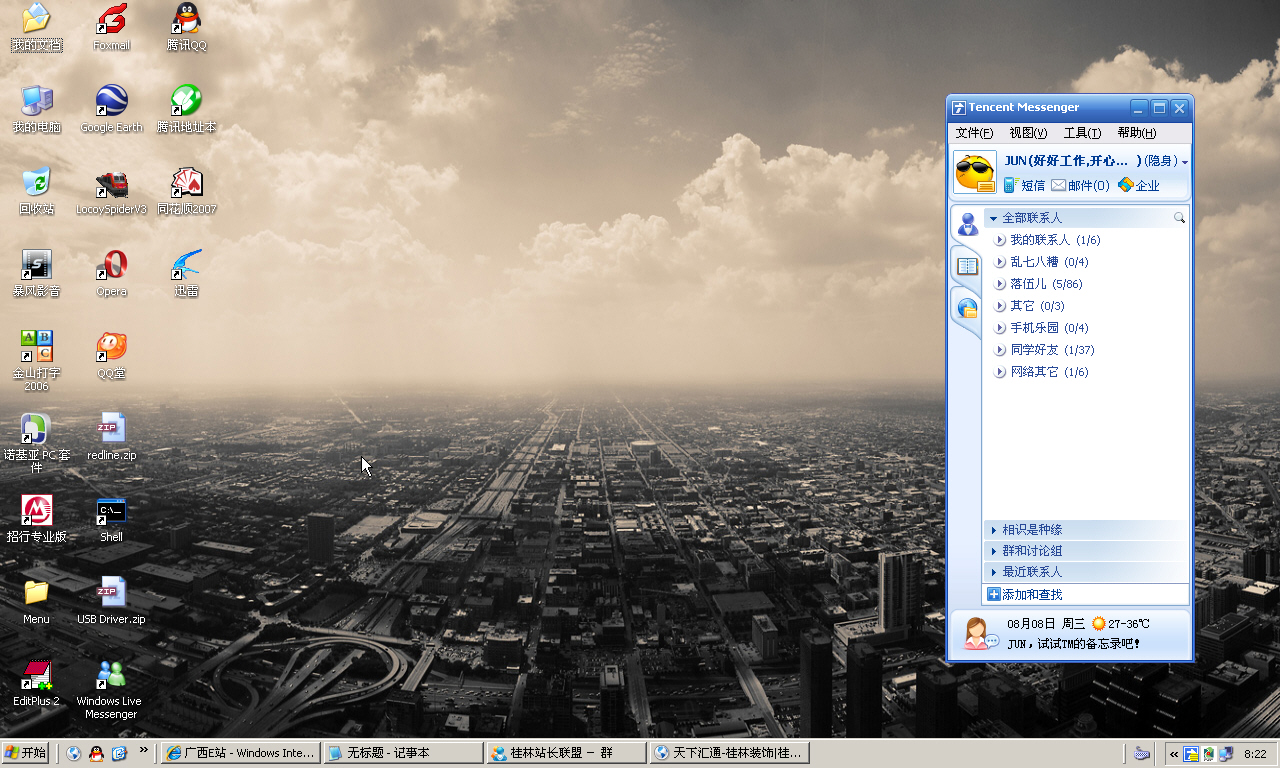Open the Foxmail desktop icon
Image resolution: width=1280 pixels, height=768 pixels.
tap(111, 20)
